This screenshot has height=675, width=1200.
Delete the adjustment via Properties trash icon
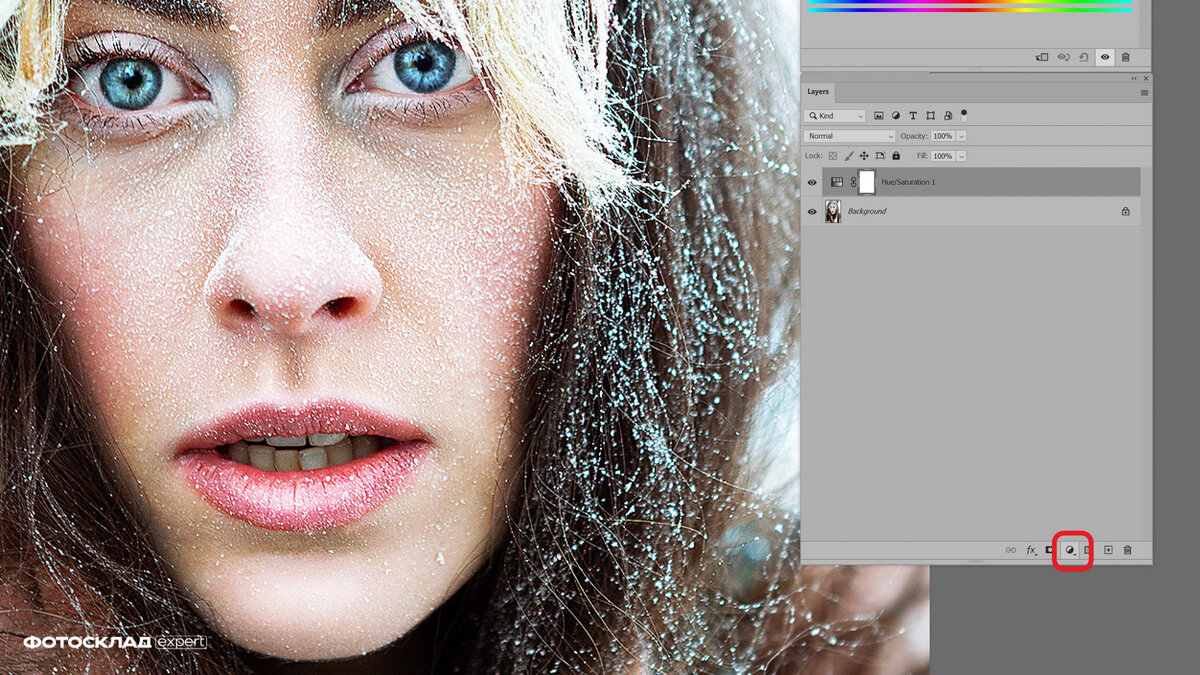(x=1126, y=57)
